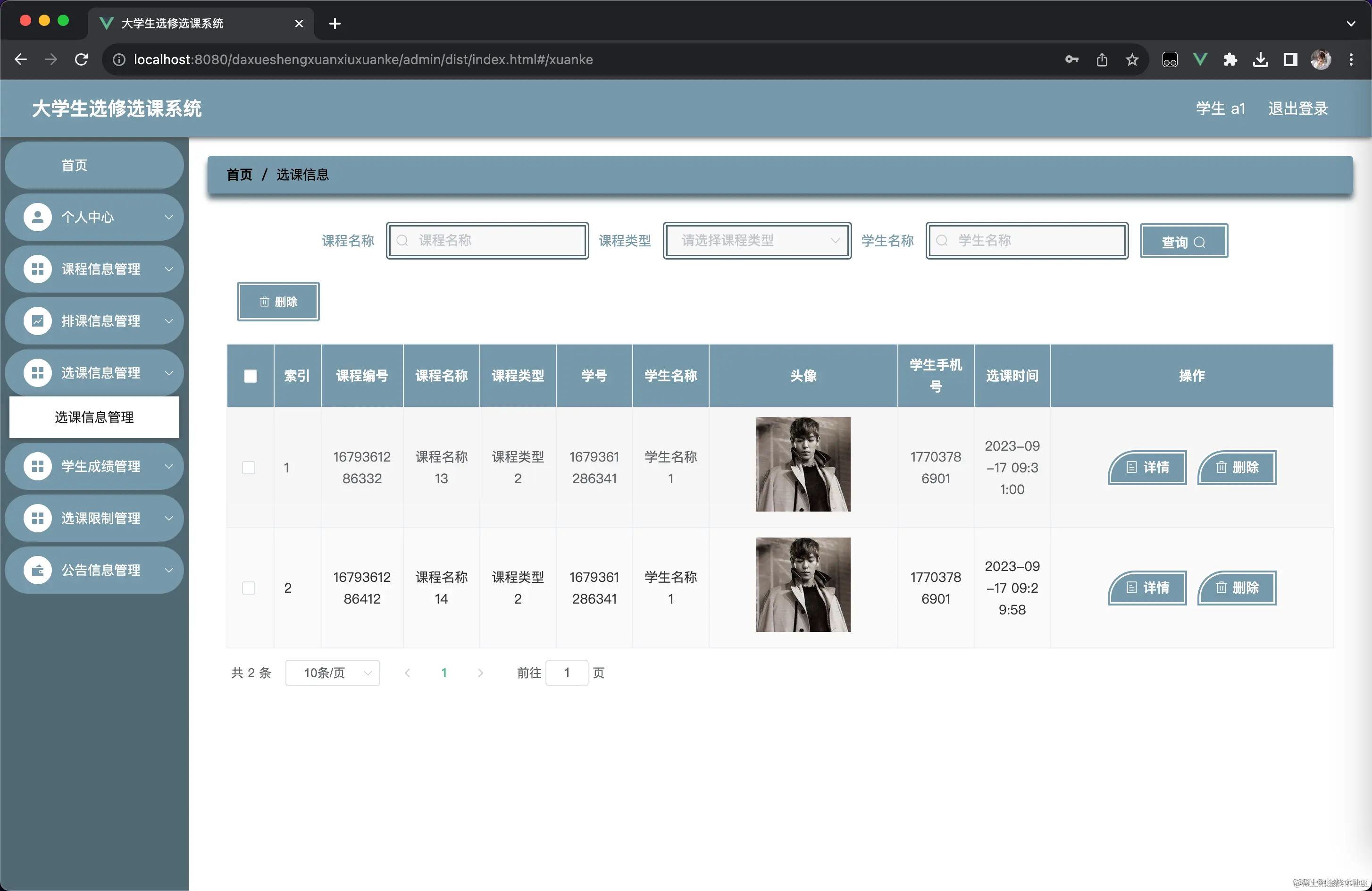Click the 公告信息管理 briefcase icon
1372x891 pixels.
pos(37,570)
